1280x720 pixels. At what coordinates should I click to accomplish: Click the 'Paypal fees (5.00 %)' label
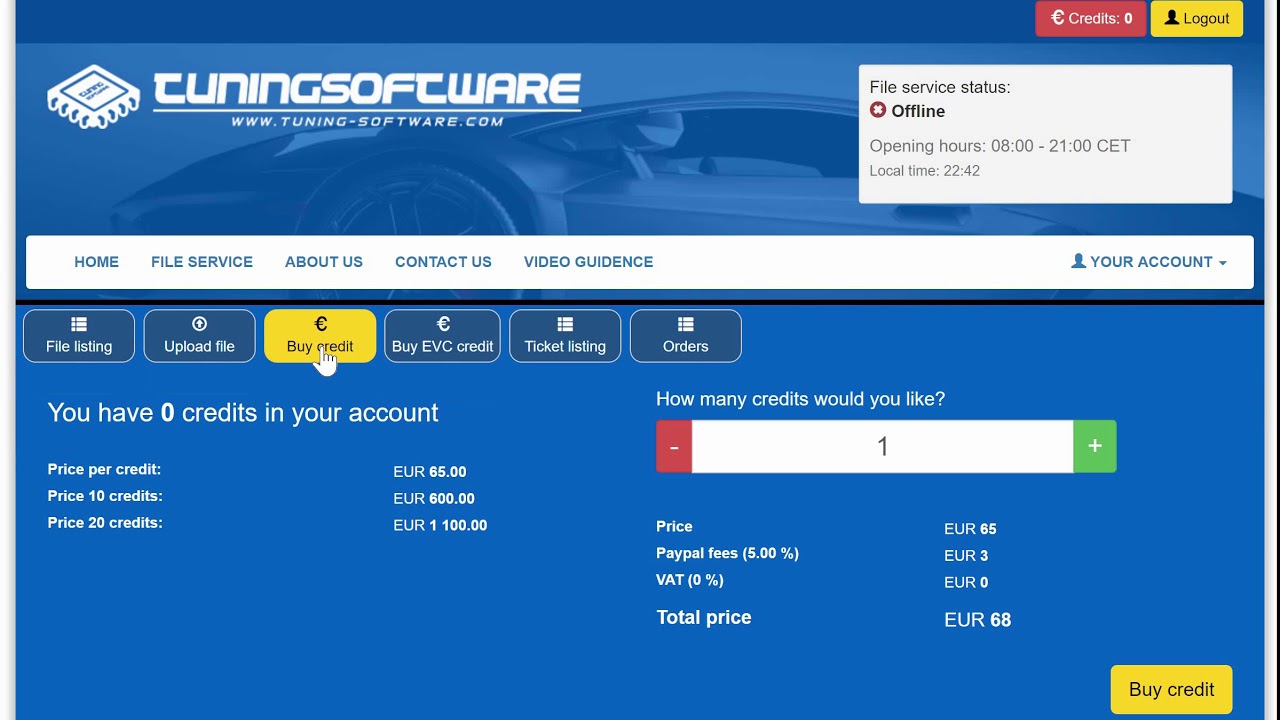click(x=727, y=553)
